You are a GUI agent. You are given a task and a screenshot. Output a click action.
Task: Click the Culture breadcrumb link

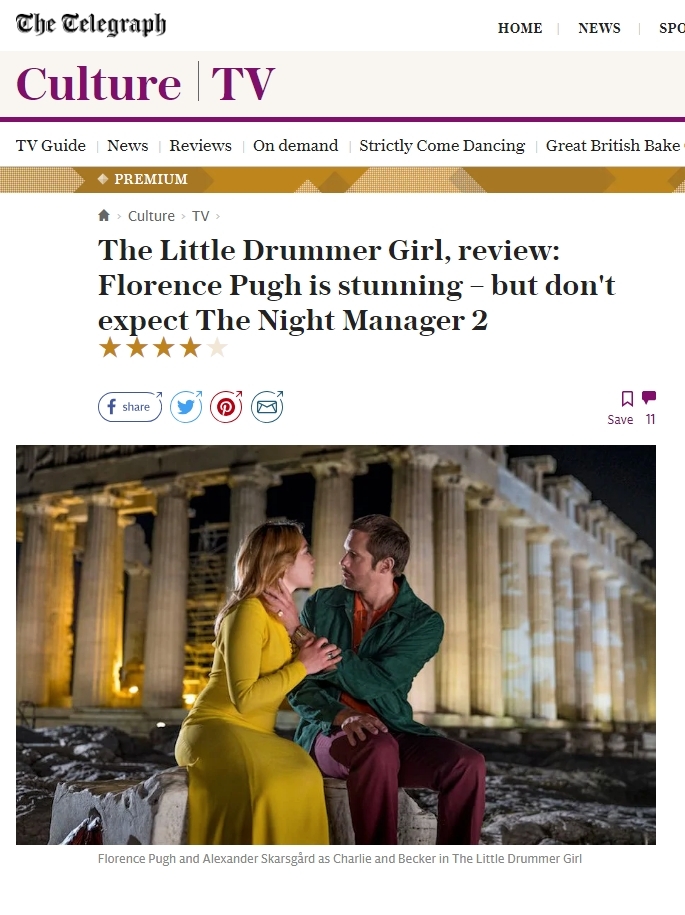pos(151,216)
